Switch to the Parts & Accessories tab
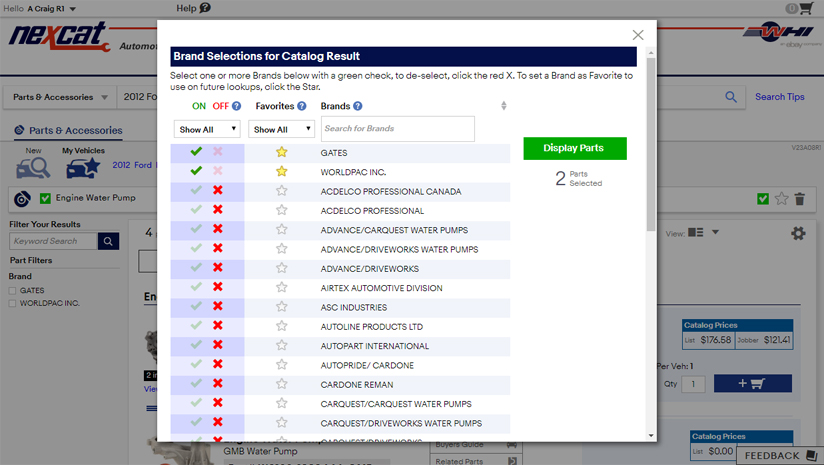824x465 pixels. click(68, 130)
